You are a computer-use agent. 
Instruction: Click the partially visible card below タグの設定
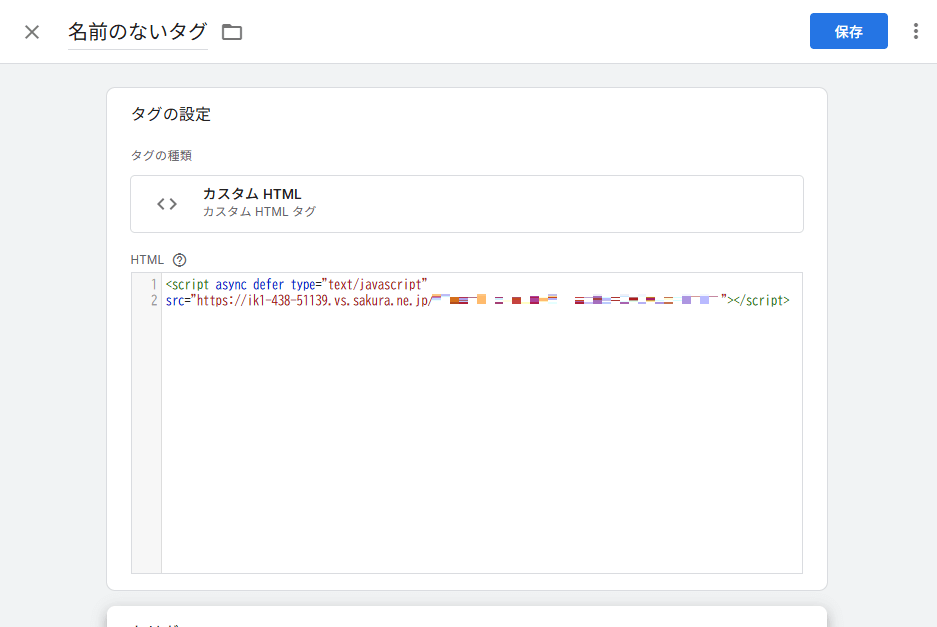coord(466,616)
